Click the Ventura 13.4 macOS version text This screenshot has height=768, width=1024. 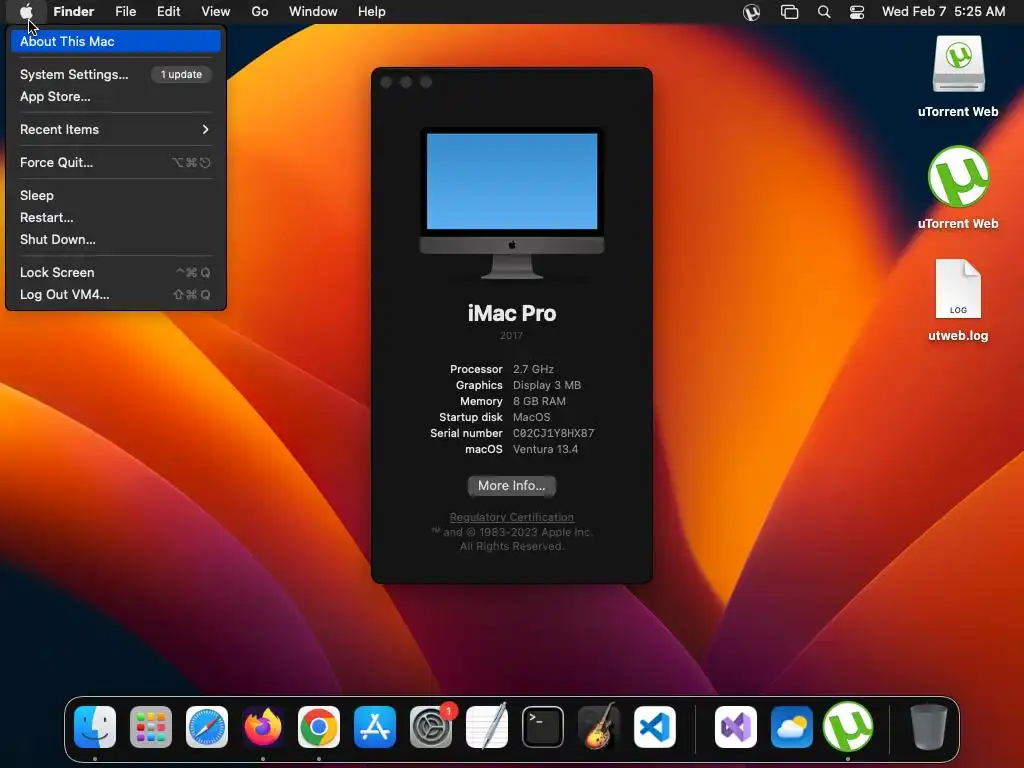tap(545, 449)
